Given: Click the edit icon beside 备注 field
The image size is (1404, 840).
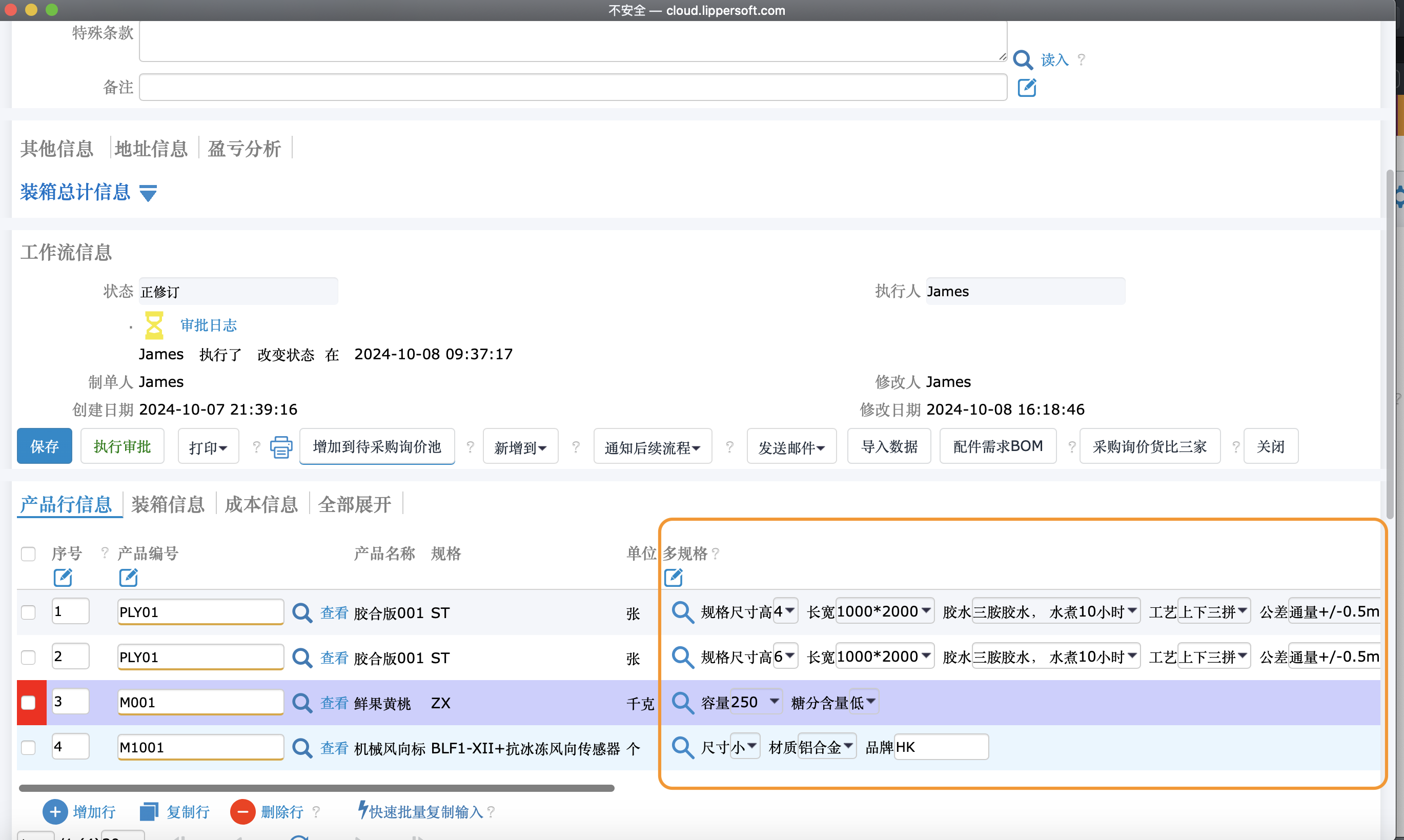Looking at the screenshot, I should pyautogui.click(x=1026, y=88).
